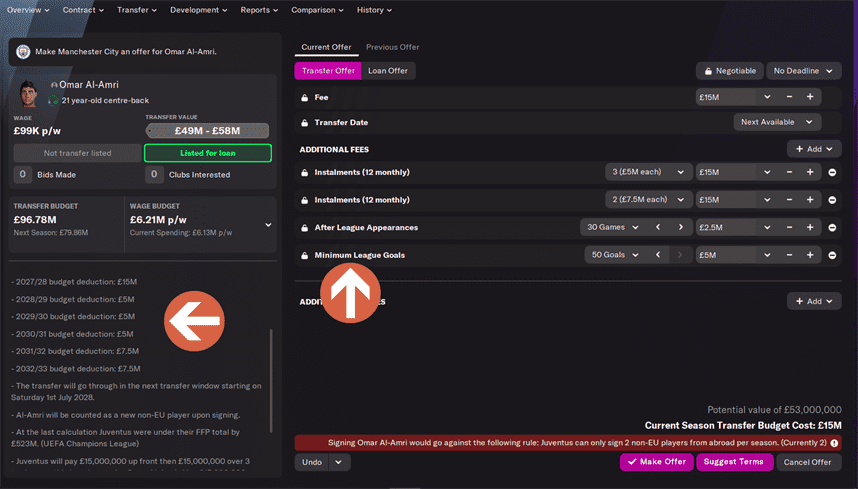Open the Reports menu
The width and height of the screenshot is (858, 489).
[x=259, y=10]
